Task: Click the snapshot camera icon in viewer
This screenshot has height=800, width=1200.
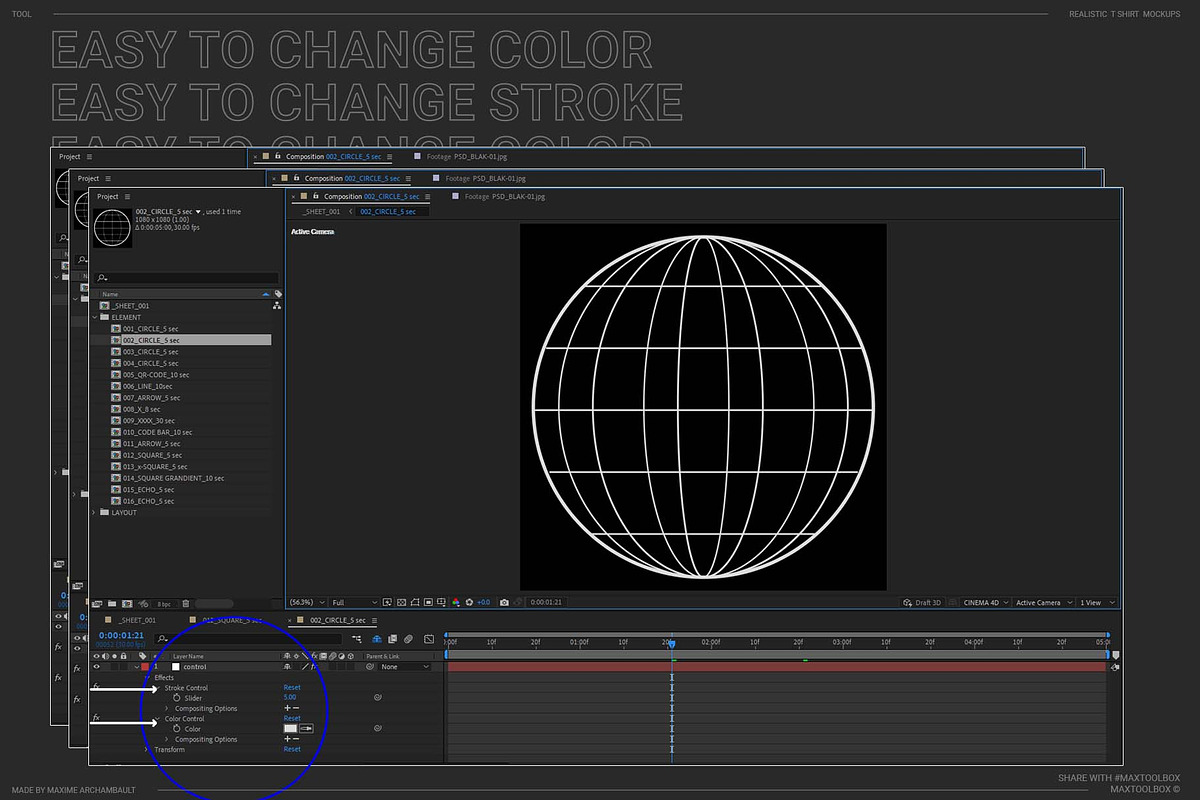Action: (504, 603)
